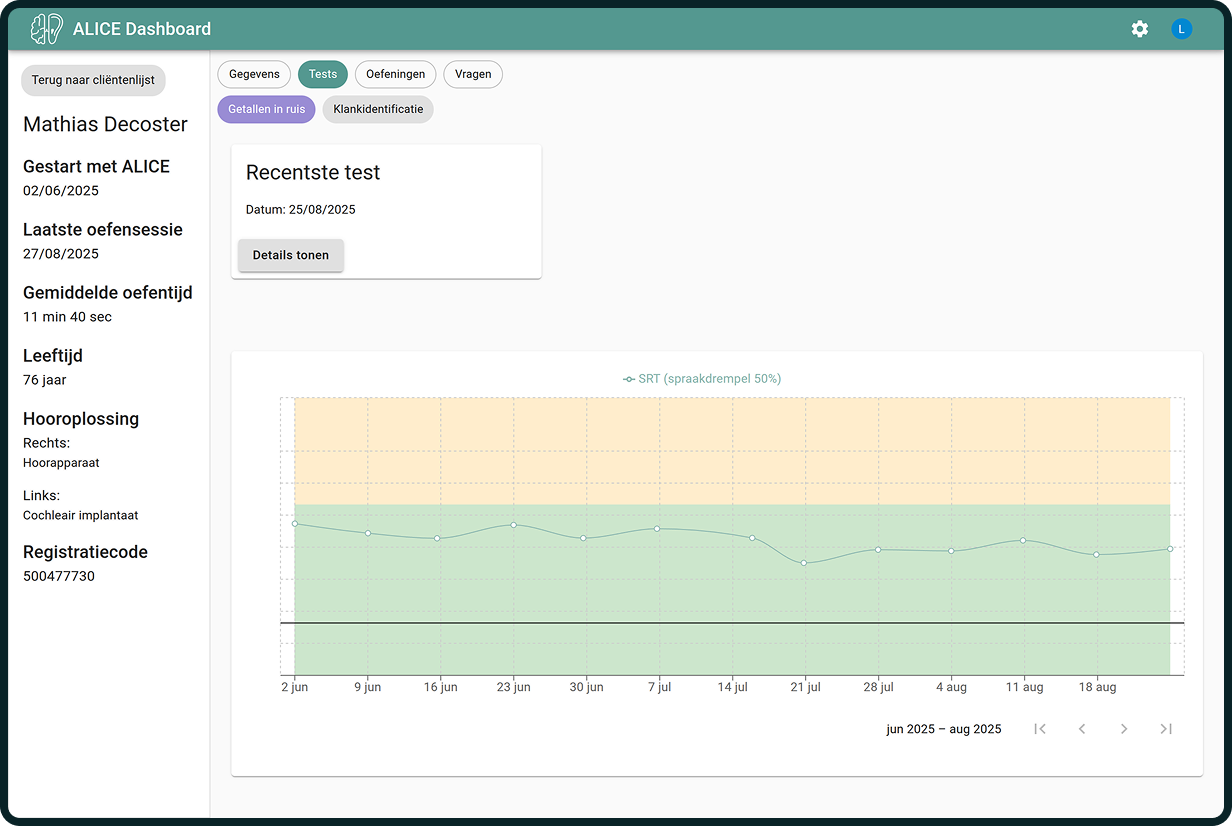This screenshot has width=1232, height=826.
Task: Click the 2 jun data point
Action: (x=295, y=524)
